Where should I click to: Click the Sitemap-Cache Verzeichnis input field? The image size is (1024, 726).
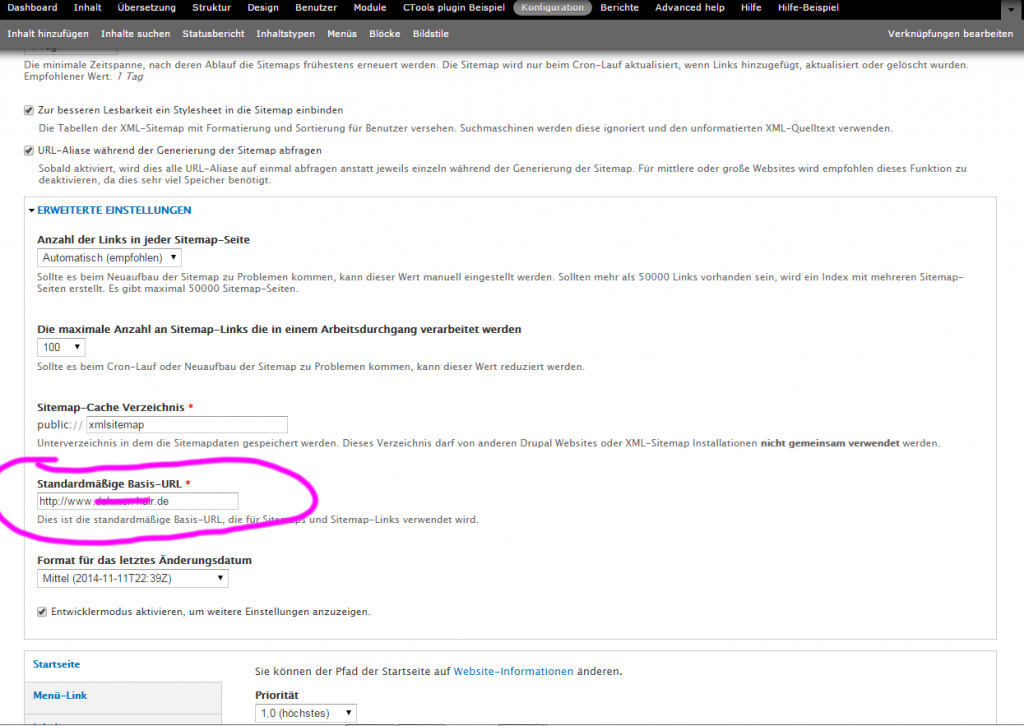pyautogui.click(x=186, y=424)
